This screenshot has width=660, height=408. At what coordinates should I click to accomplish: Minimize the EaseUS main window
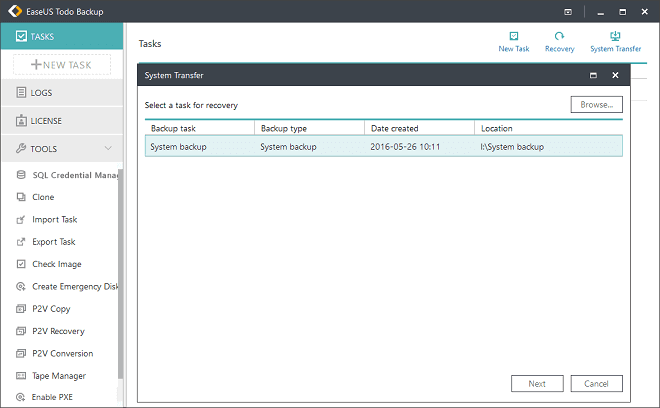point(601,12)
